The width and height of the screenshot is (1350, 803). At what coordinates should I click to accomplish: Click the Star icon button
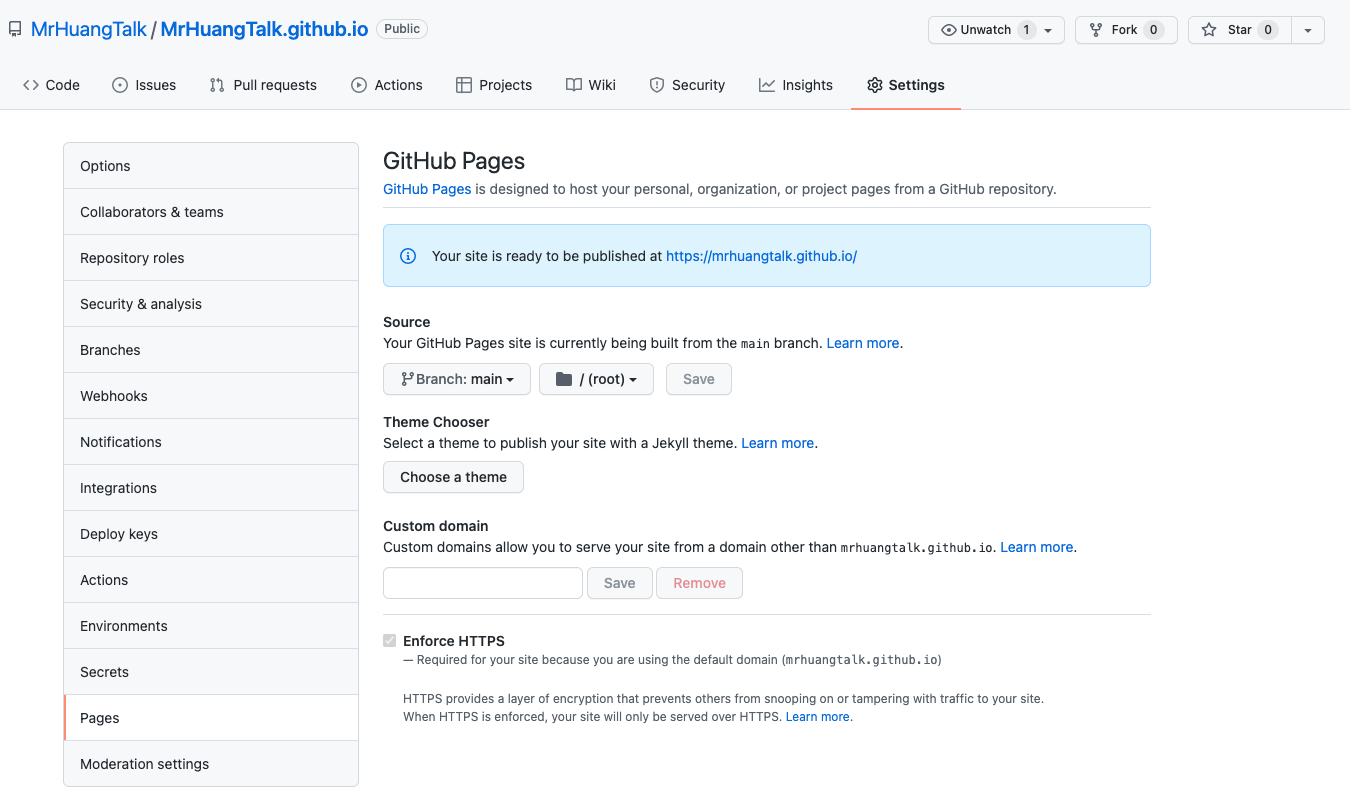[1209, 30]
